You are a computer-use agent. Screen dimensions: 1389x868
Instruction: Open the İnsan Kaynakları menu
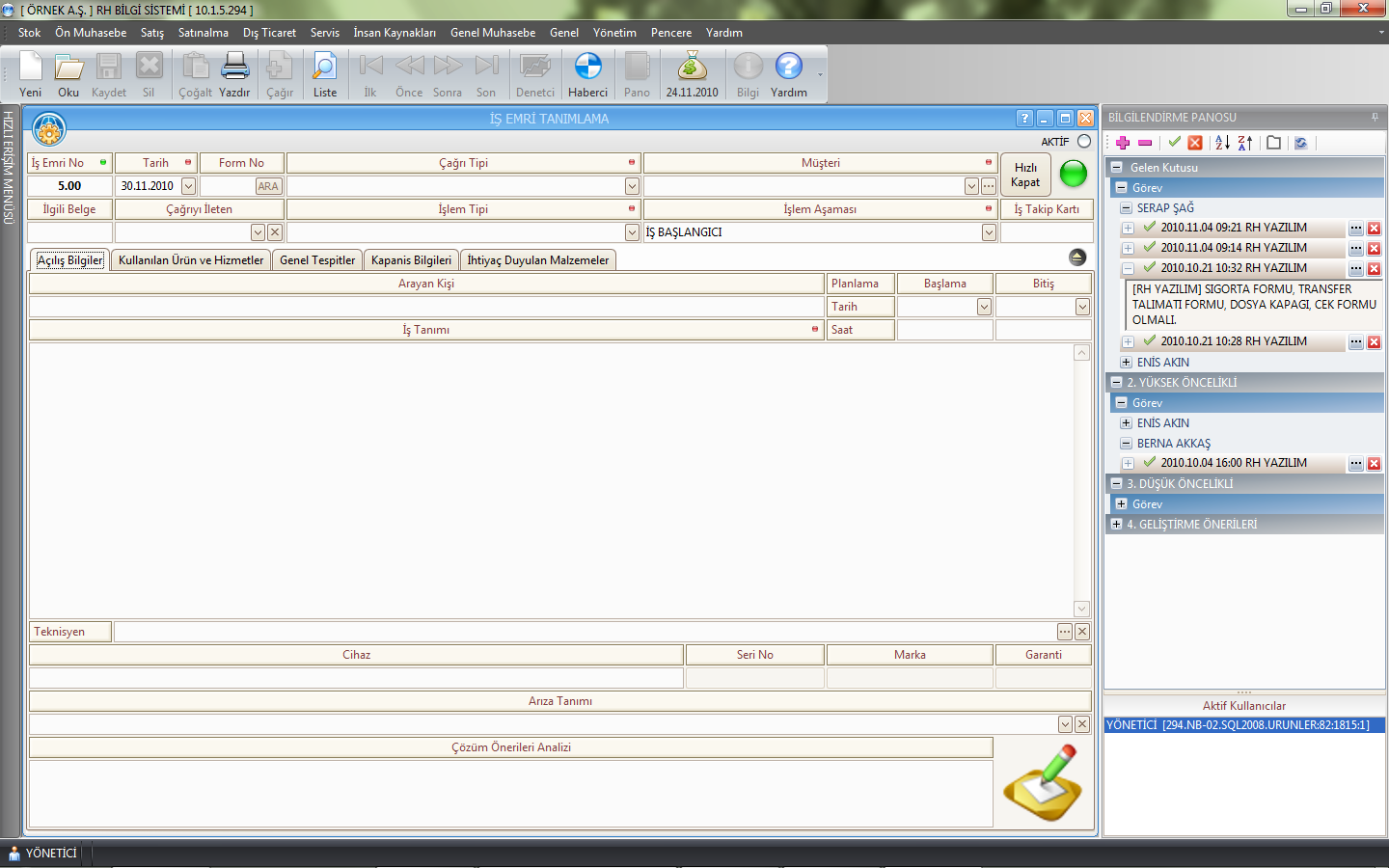coord(394,33)
